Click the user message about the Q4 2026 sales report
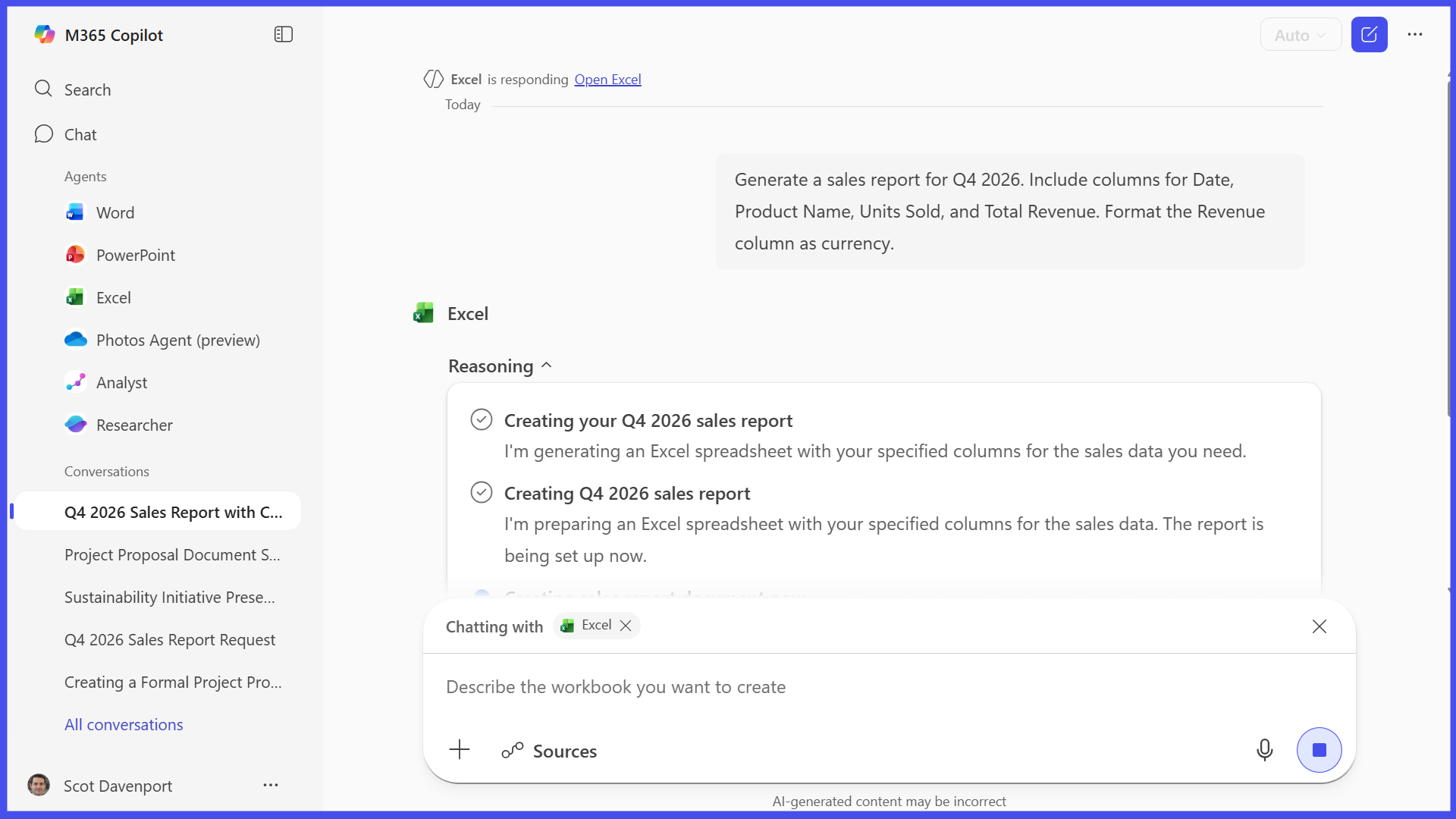 point(1010,212)
